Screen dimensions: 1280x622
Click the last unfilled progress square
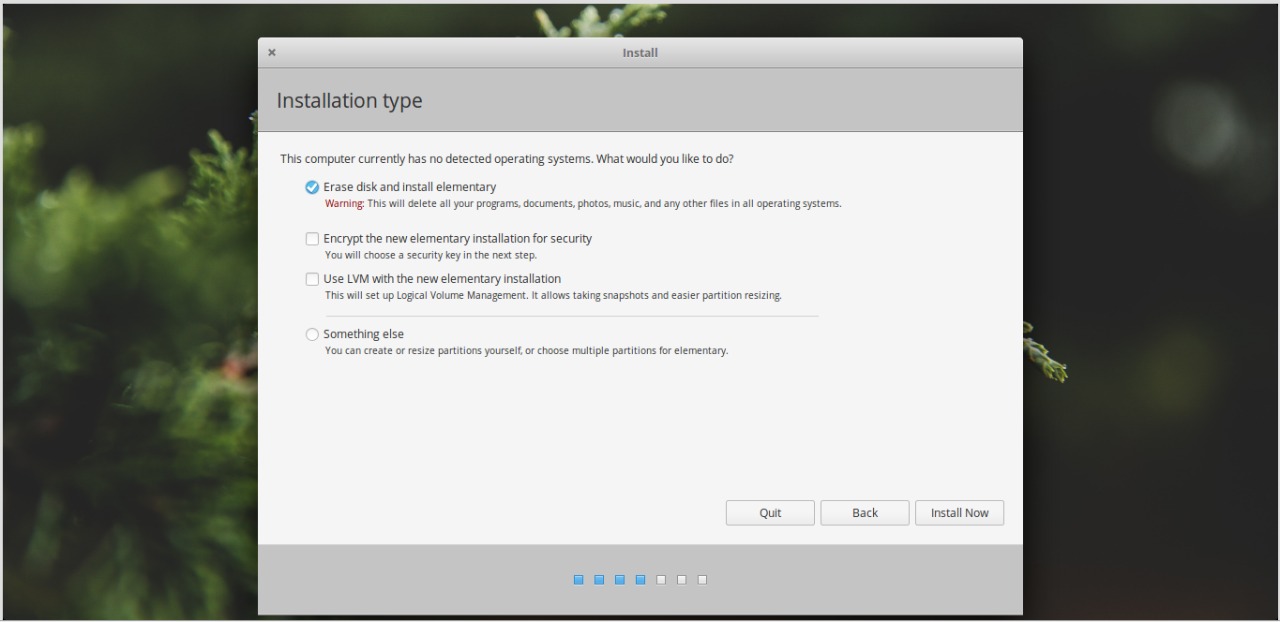[x=702, y=579]
